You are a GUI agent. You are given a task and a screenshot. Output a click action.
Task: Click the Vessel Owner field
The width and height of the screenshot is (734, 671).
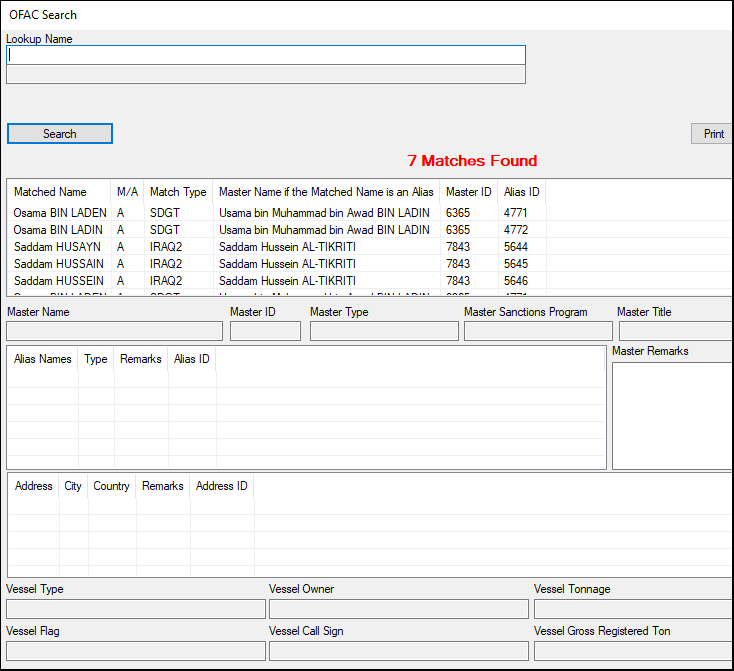click(x=399, y=609)
